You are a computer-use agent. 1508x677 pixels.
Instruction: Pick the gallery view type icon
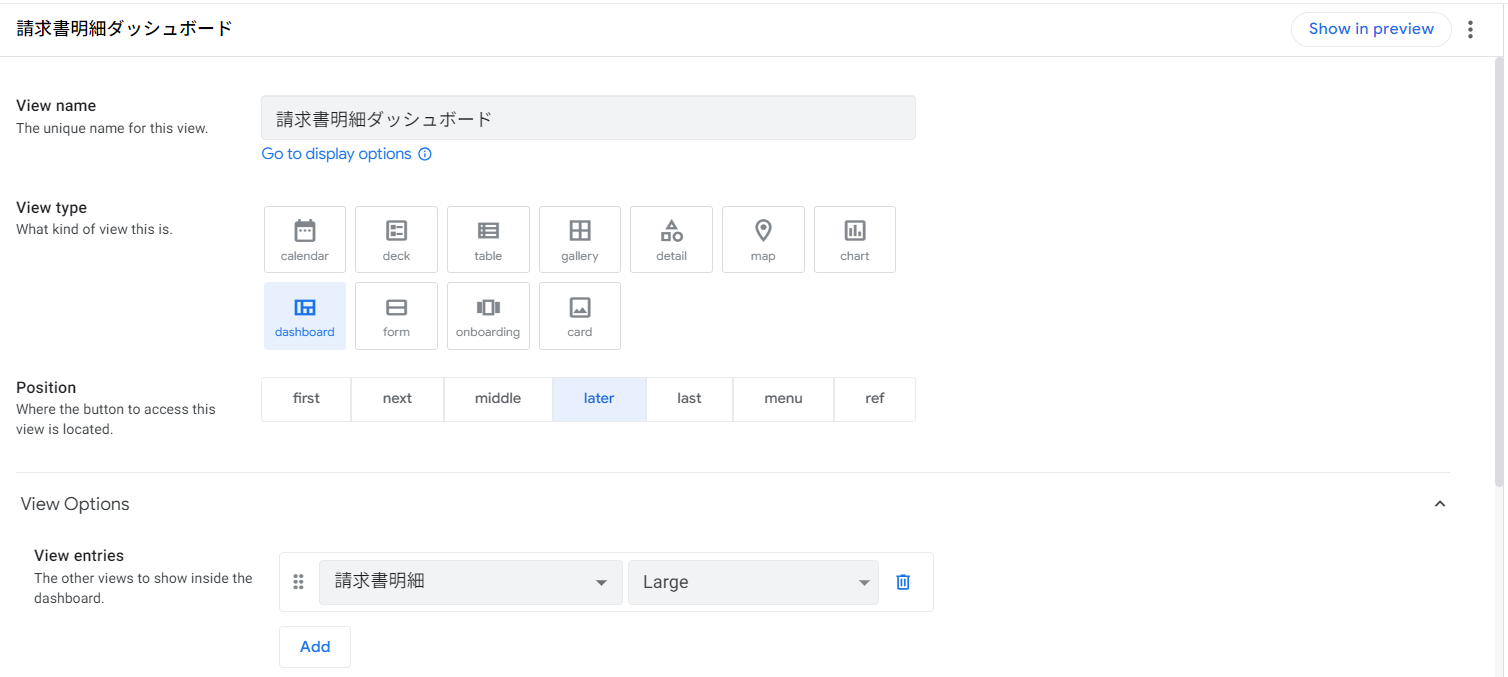pos(580,239)
